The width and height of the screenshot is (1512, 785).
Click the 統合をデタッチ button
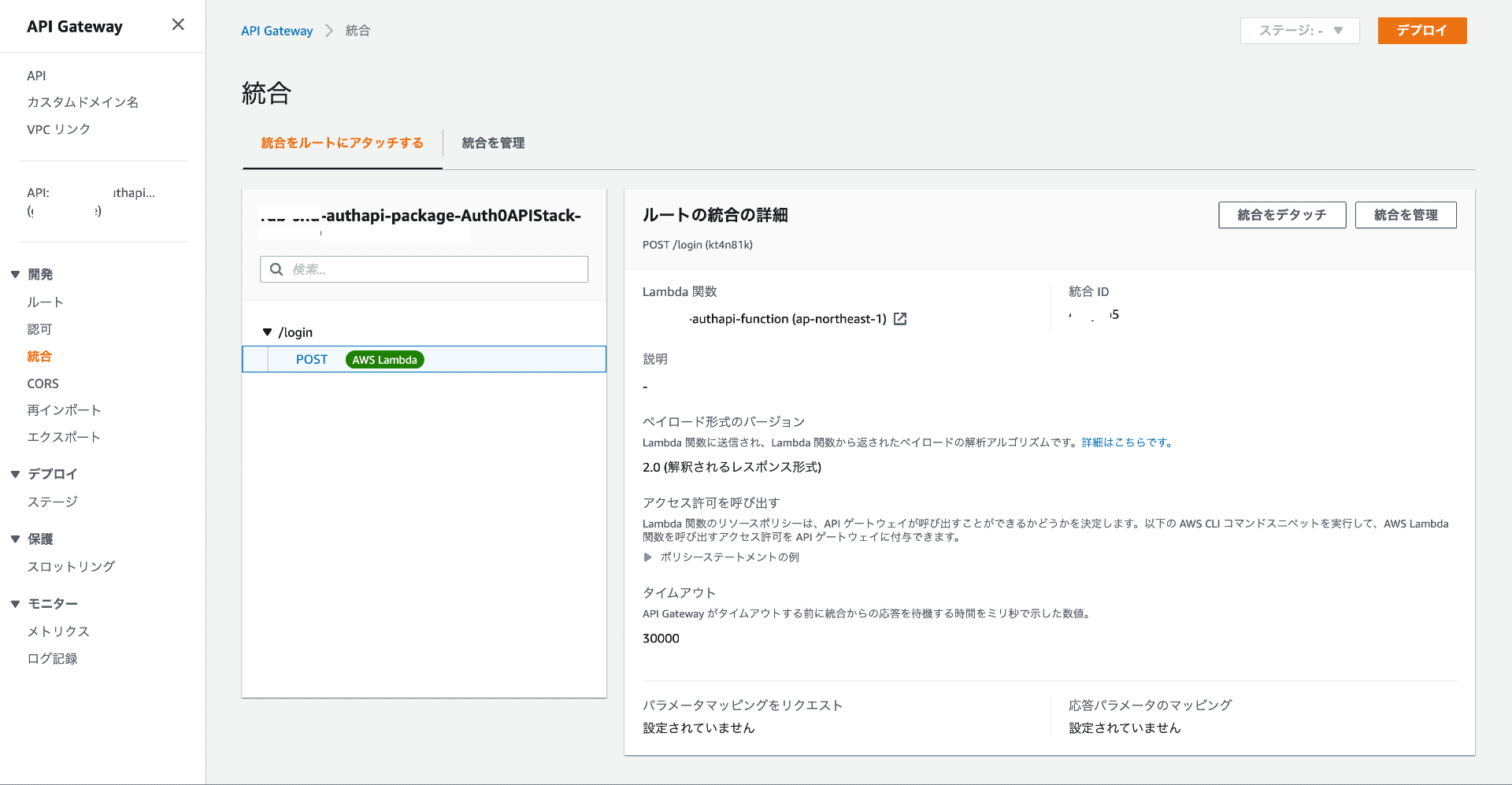(x=1281, y=215)
